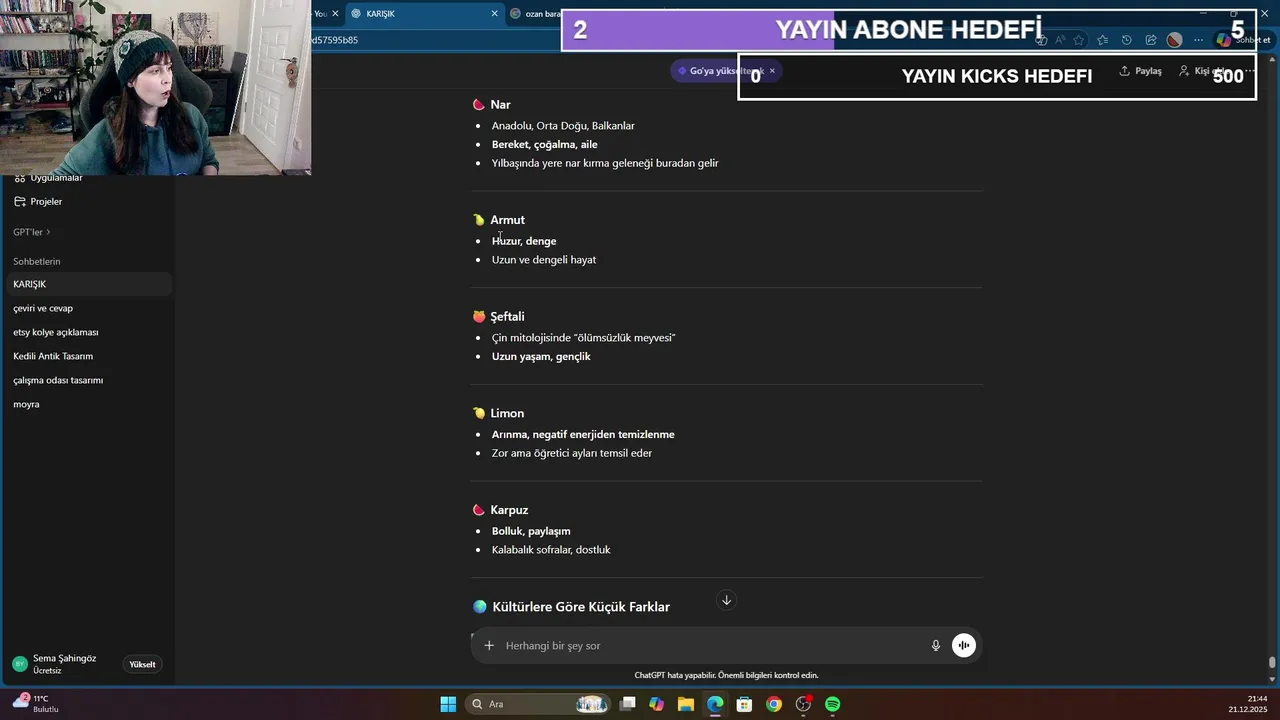
Task: Open Copilot Sohbet et sidebar button
Action: [1242, 40]
